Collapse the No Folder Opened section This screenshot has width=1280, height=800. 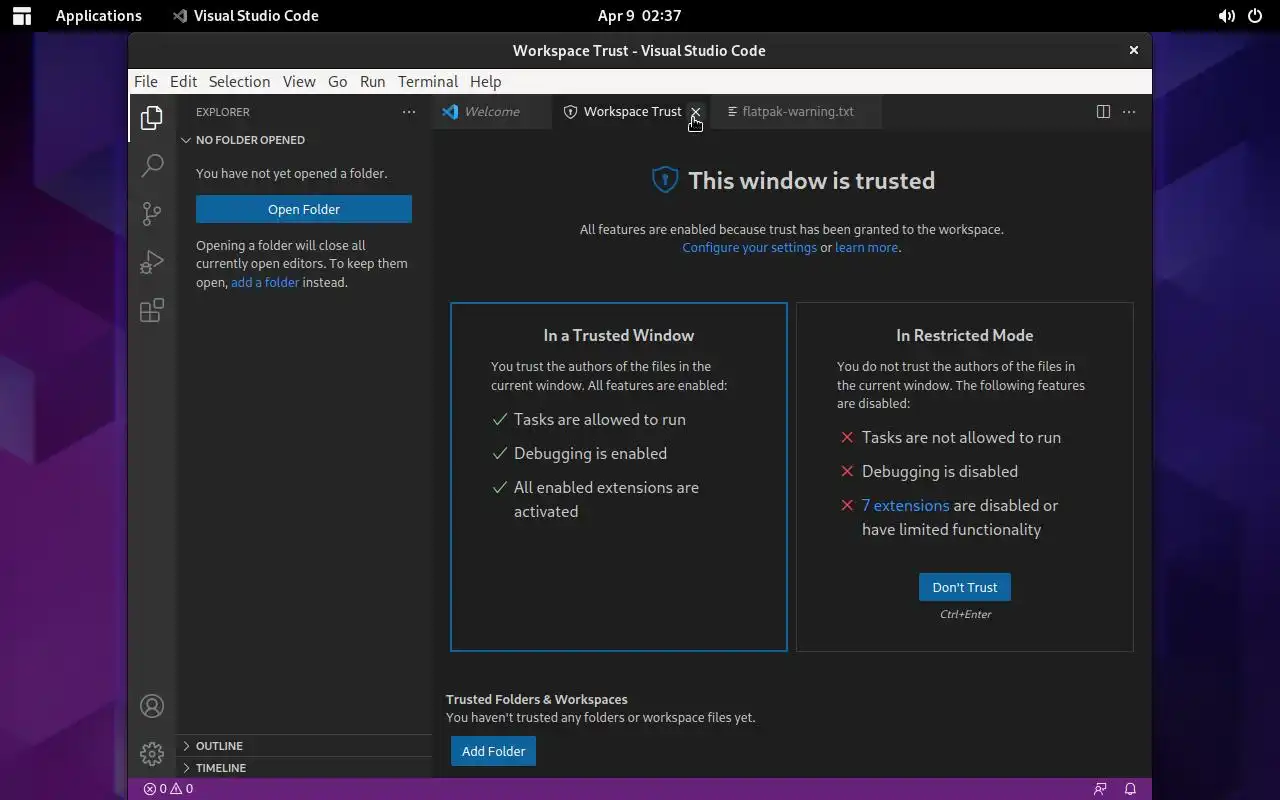click(x=305, y=140)
